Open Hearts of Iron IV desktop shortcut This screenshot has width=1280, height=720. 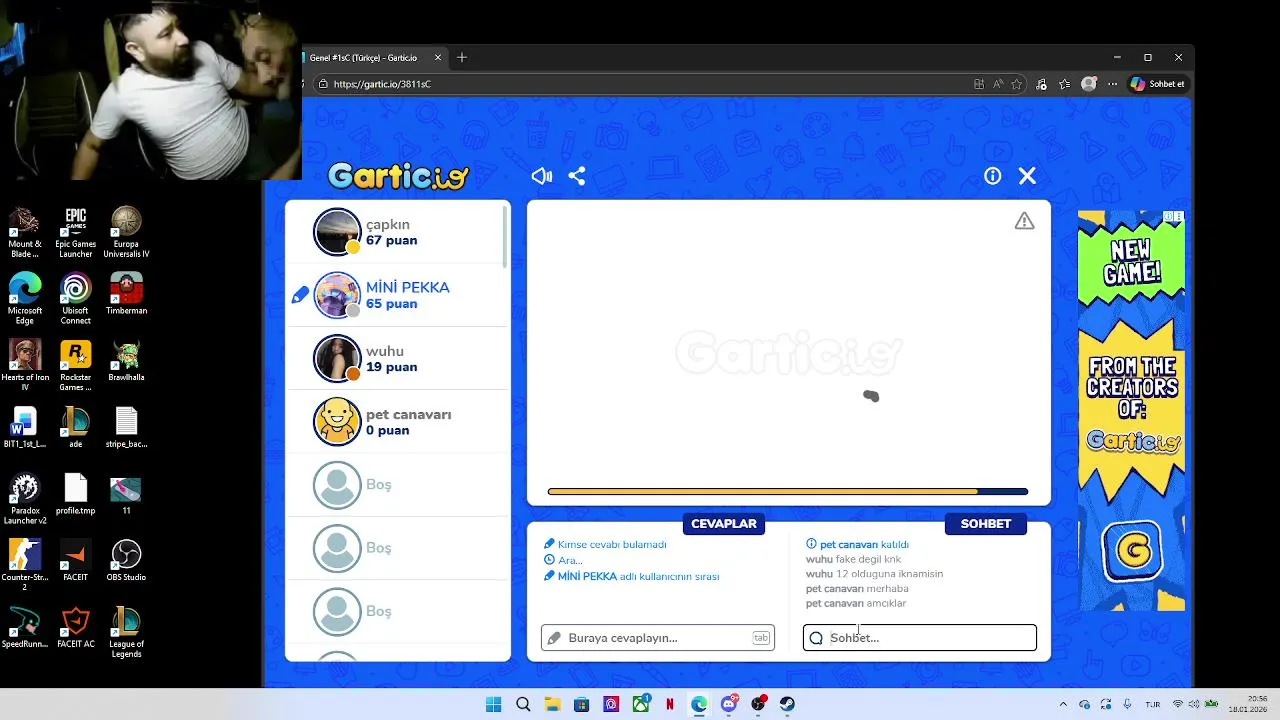click(x=25, y=365)
